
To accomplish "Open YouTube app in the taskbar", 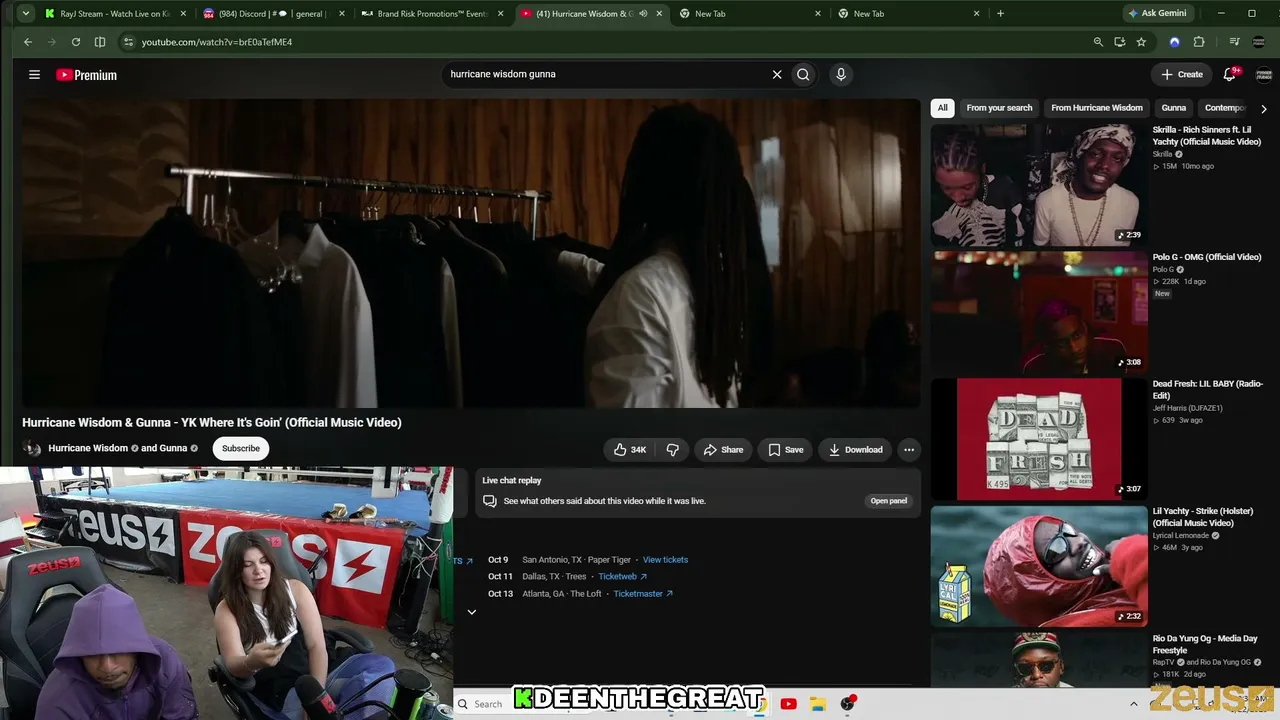I will (788, 704).
